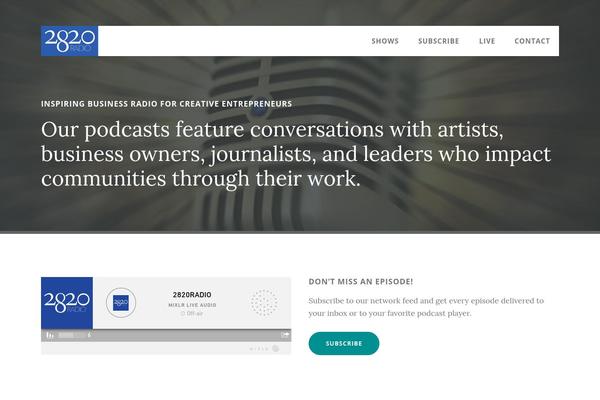Click the 'Off-air' status text
600x400 pixels.
pos(192,313)
